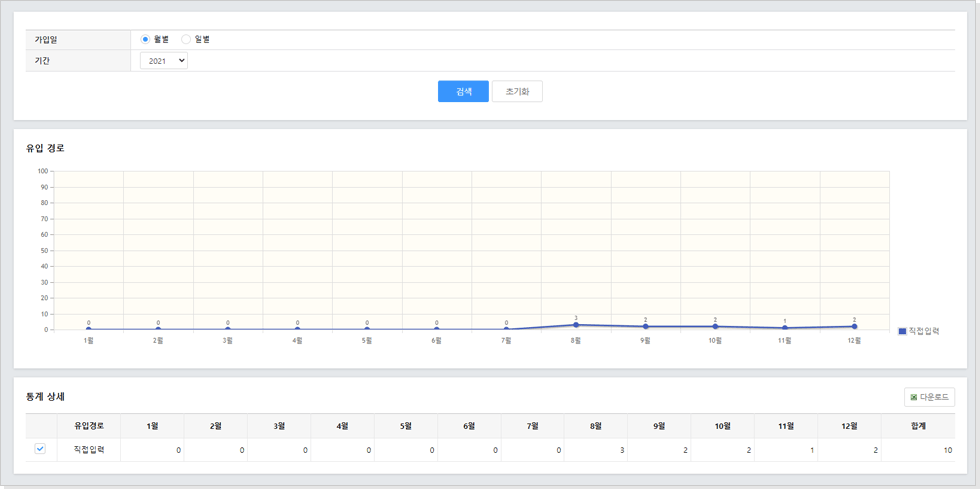
Task: Click the 1월 data point on chart
Action: 89,329
